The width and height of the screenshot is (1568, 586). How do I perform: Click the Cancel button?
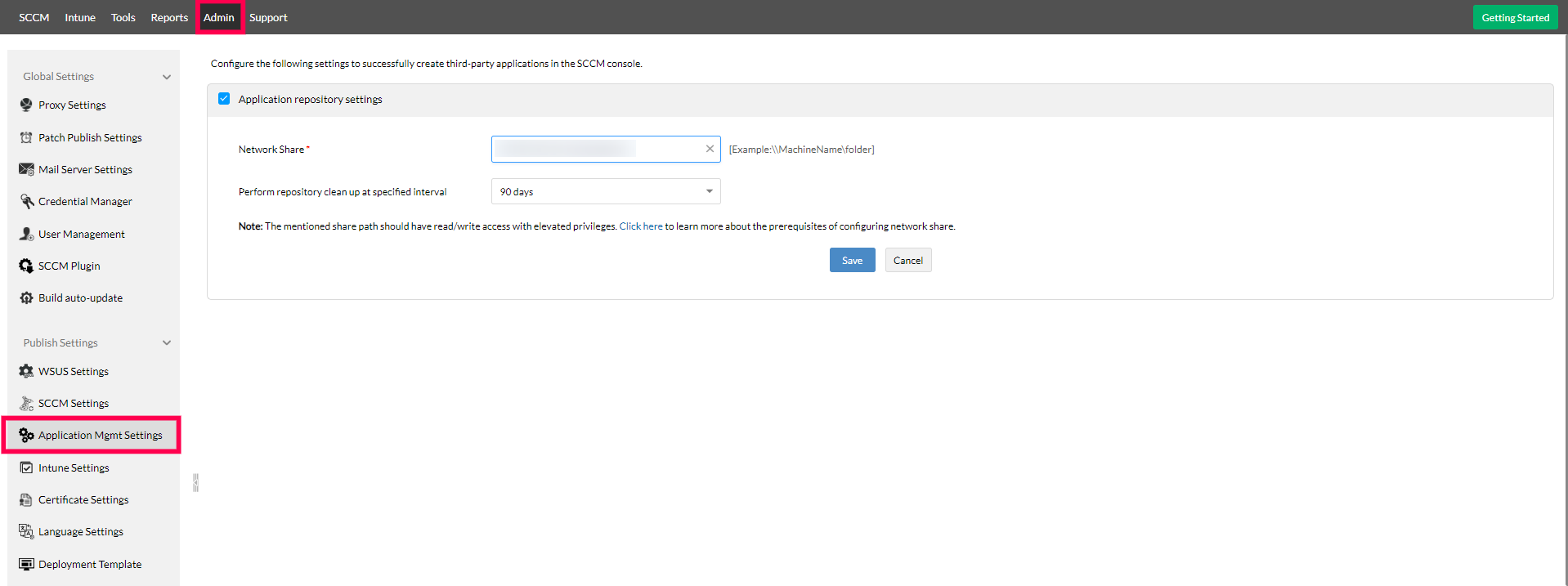[x=908, y=260]
